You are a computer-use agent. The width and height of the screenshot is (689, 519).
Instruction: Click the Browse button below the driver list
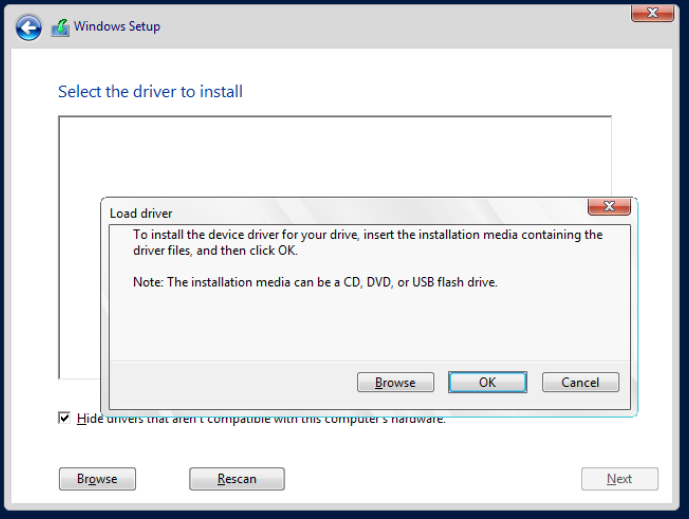coord(97,479)
